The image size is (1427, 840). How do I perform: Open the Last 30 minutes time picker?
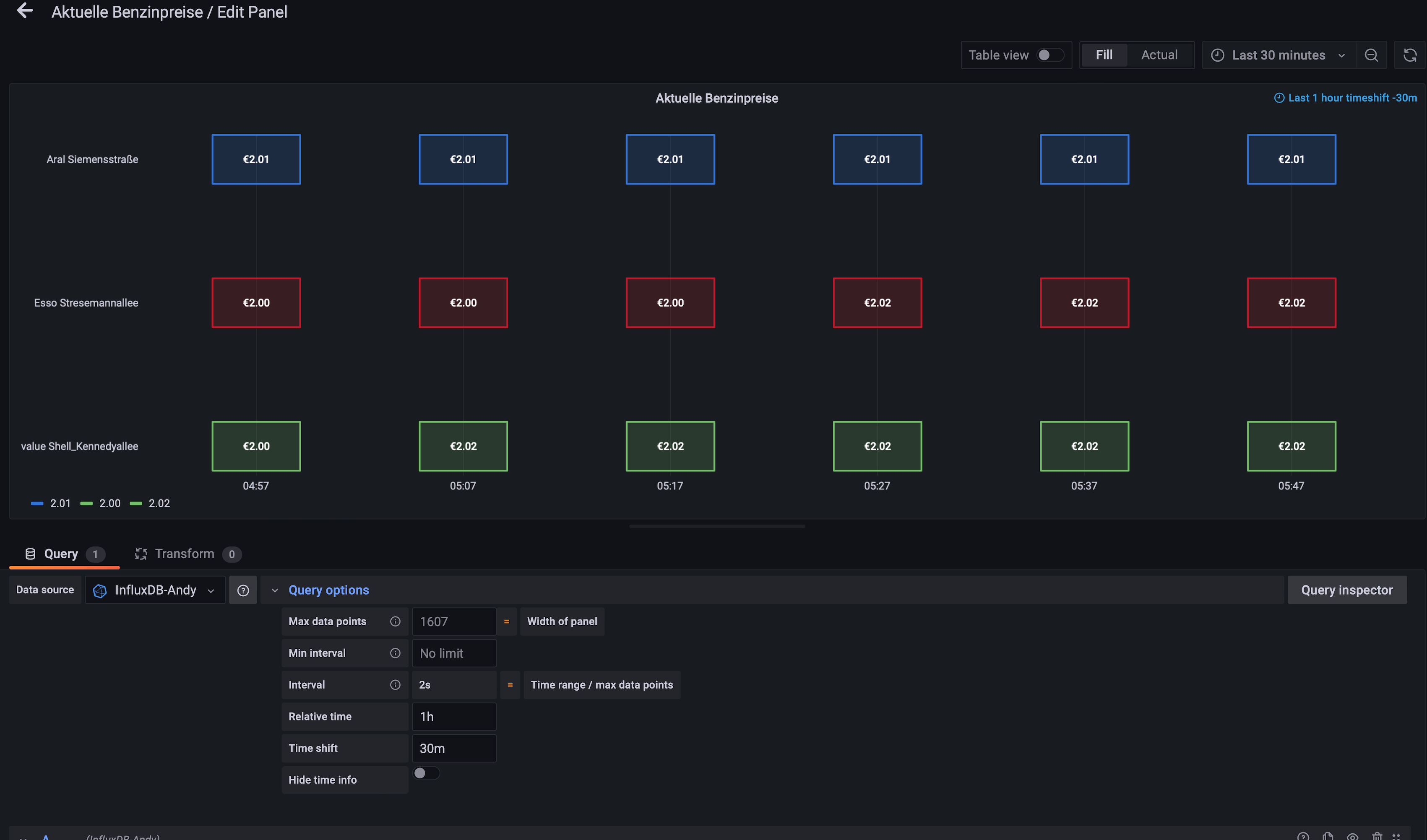tap(1278, 55)
